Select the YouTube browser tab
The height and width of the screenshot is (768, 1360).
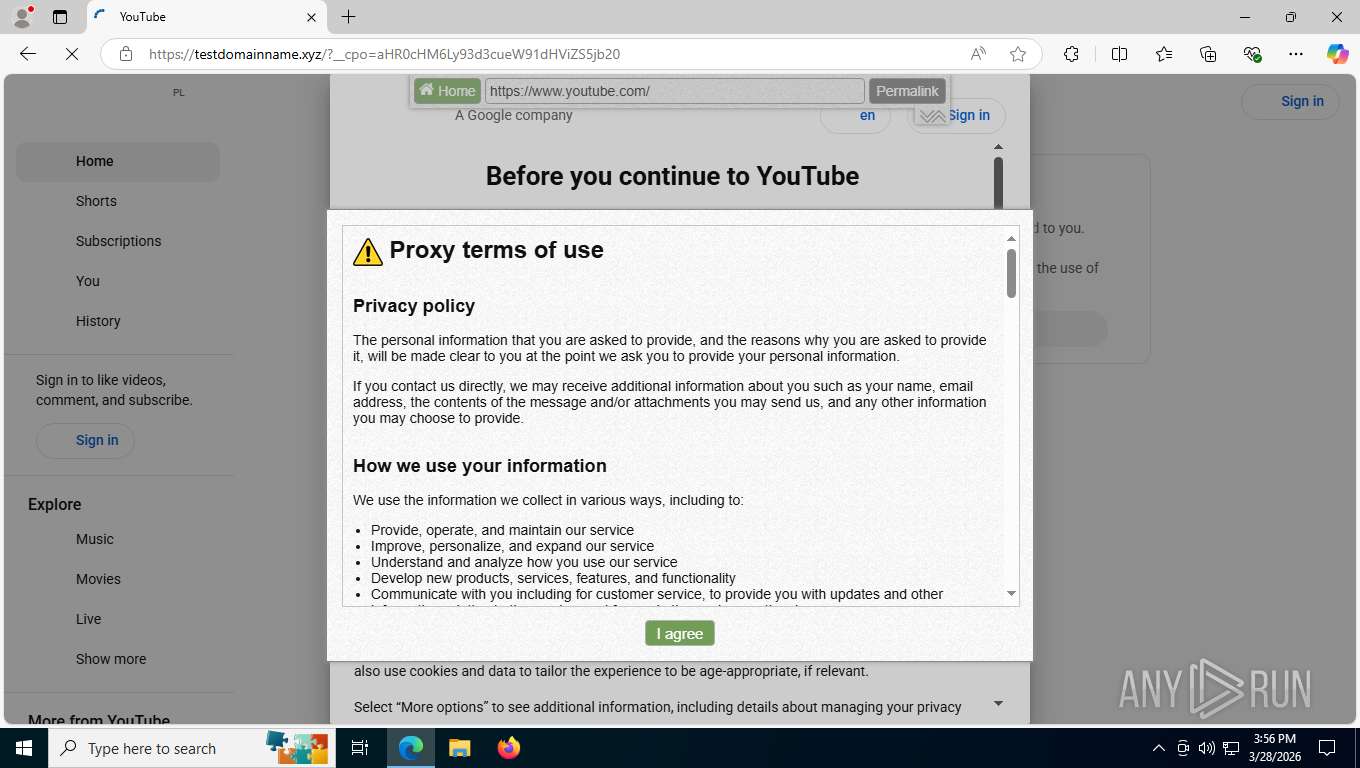coord(206,17)
